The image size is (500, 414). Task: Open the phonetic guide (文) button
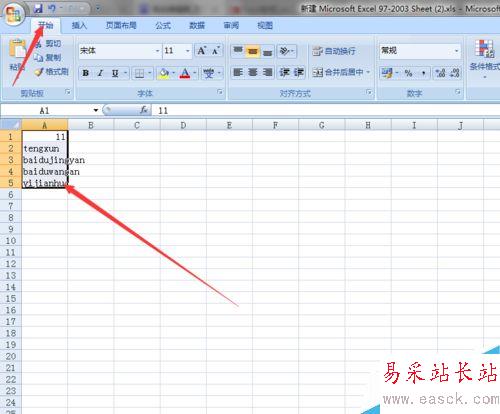209,73
